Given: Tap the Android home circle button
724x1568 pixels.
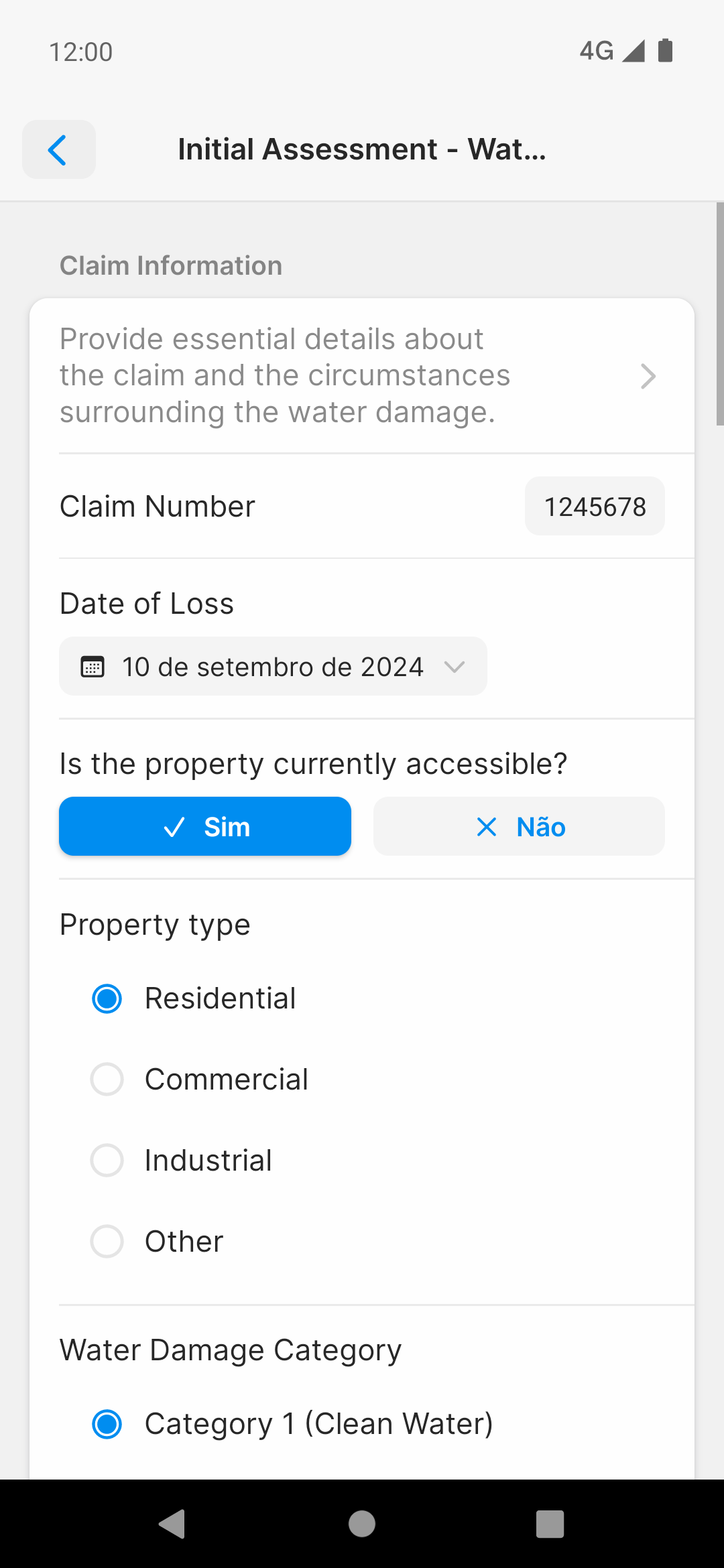Looking at the screenshot, I should pos(362,1524).
